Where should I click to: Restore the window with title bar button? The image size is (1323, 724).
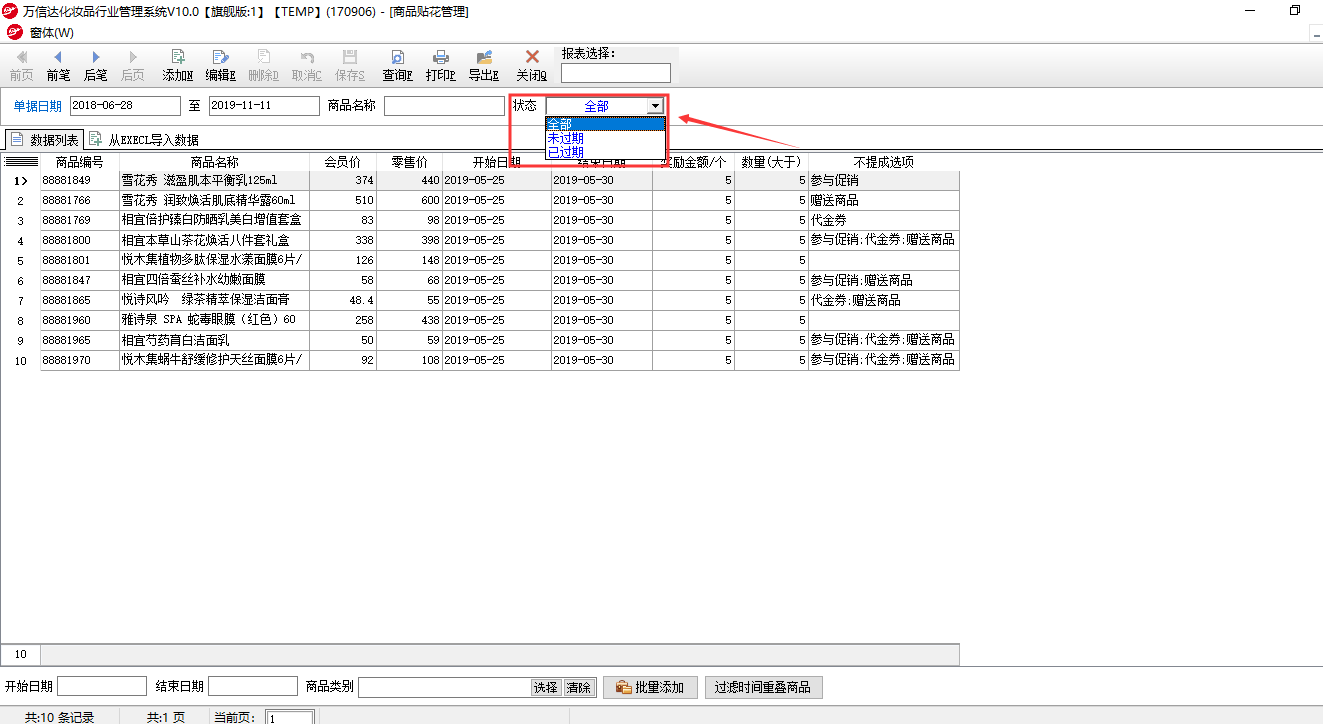1294,11
